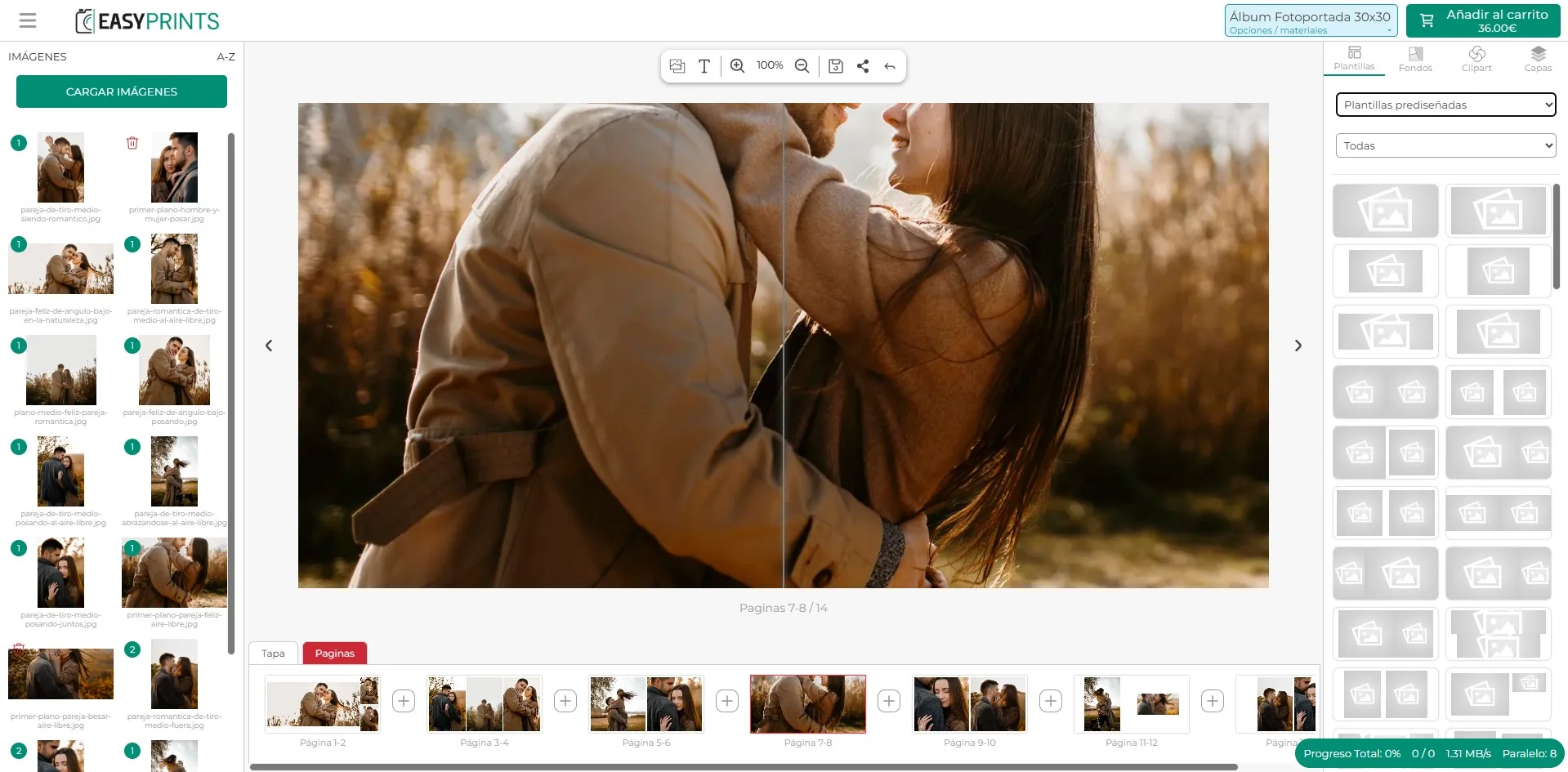Add pages after Página 1-2
This screenshot has width=1568, height=772.
pos(404,701)
